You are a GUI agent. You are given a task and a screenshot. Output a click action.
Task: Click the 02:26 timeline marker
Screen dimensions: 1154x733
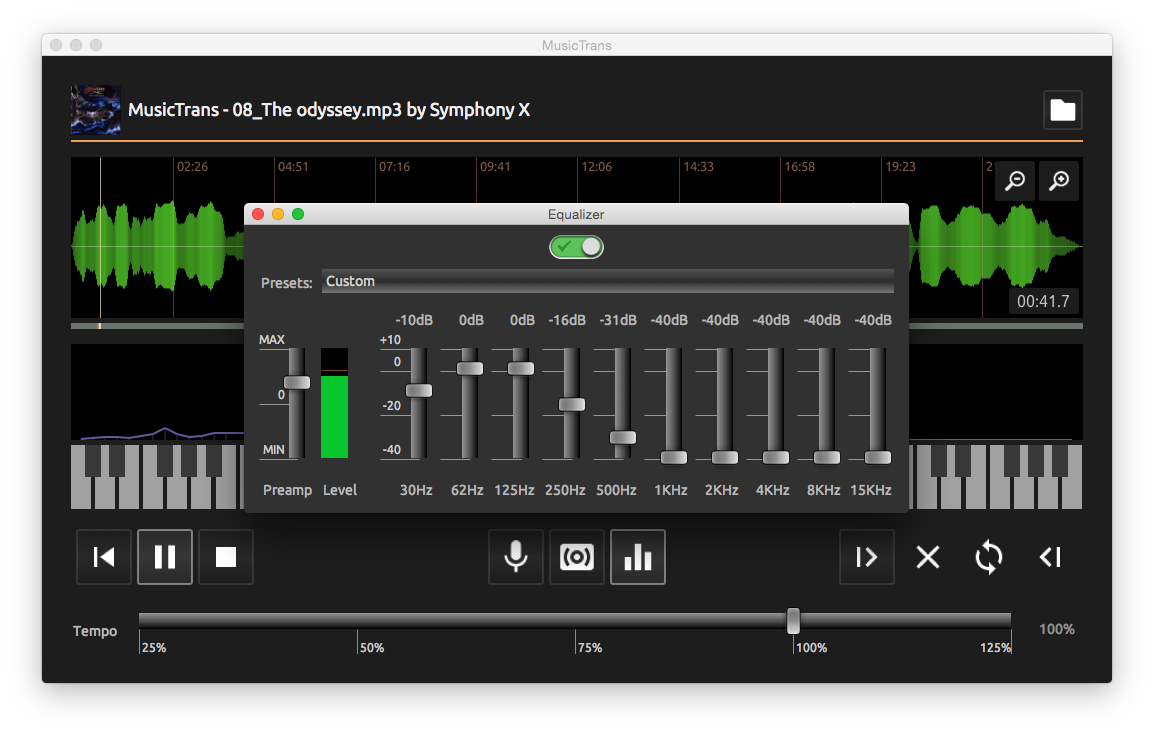(192, 167)
